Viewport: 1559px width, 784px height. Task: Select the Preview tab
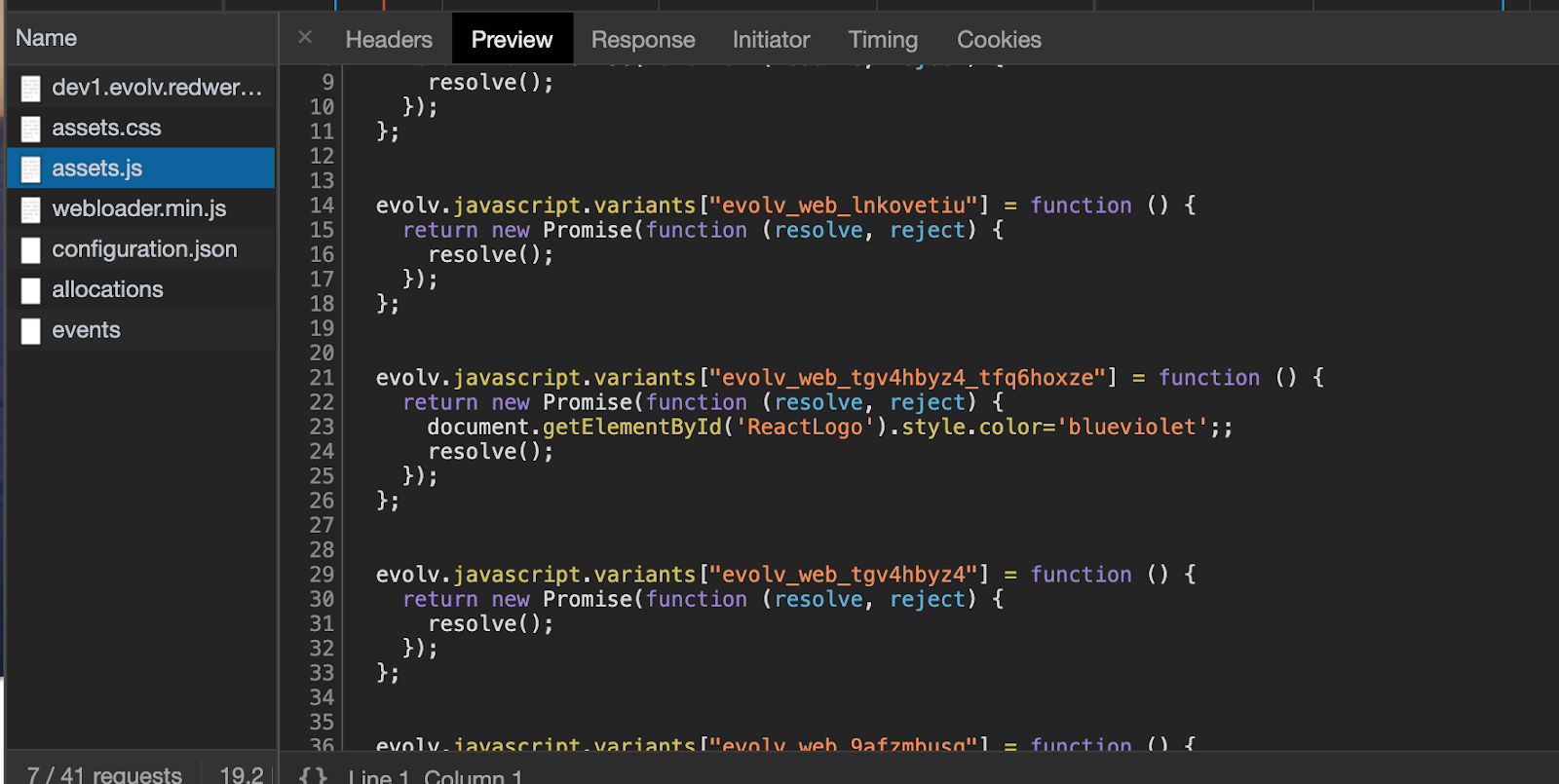pyautogui.click(x=512, y=39)
